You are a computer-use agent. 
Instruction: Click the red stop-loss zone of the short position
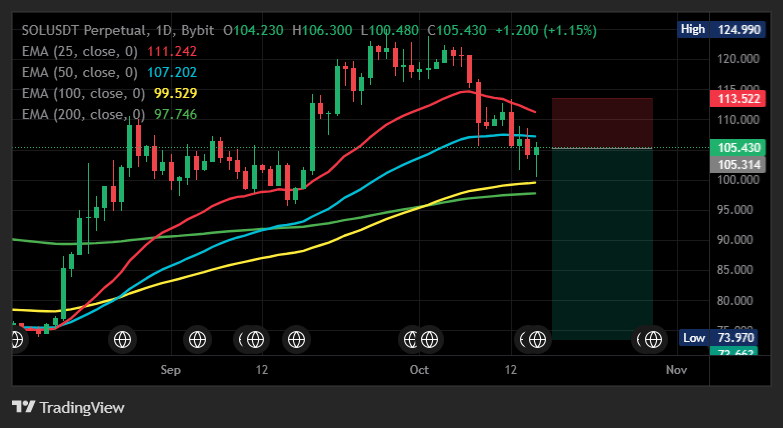tap(602, 123)
